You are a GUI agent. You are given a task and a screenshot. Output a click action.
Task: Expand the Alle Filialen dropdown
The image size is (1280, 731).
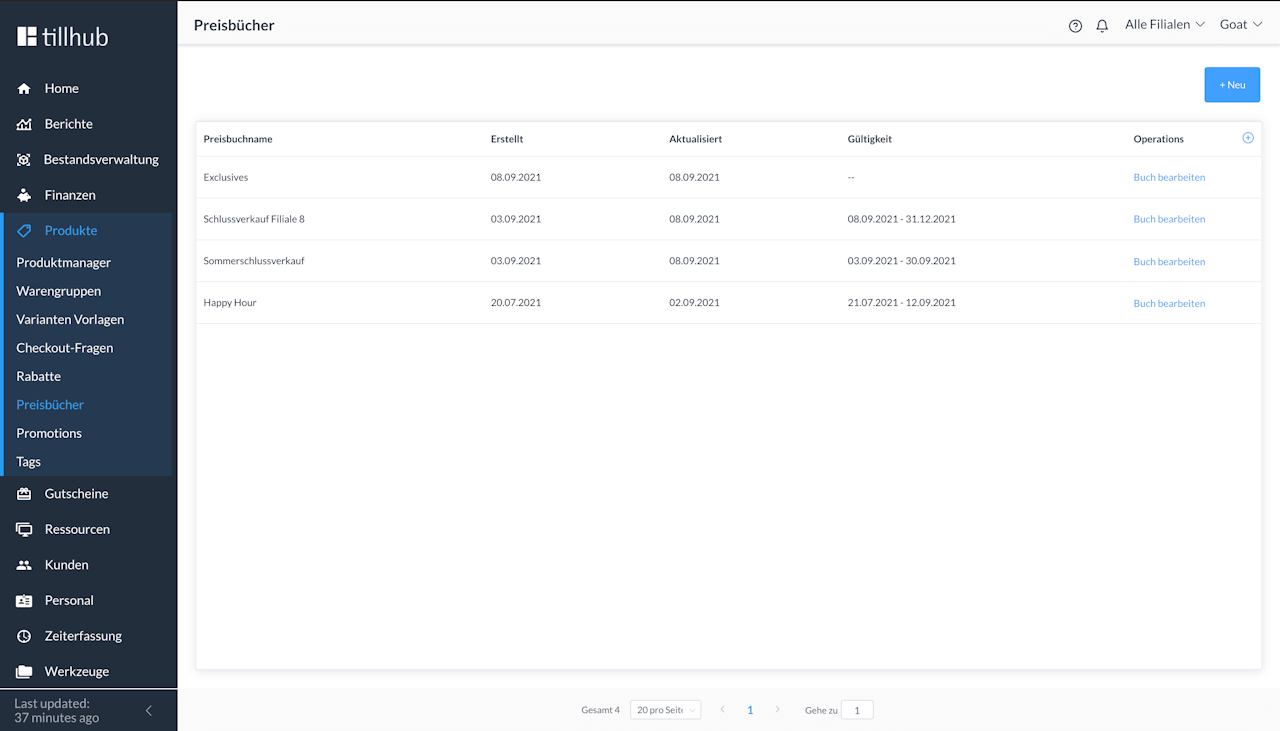(1164, 25)
